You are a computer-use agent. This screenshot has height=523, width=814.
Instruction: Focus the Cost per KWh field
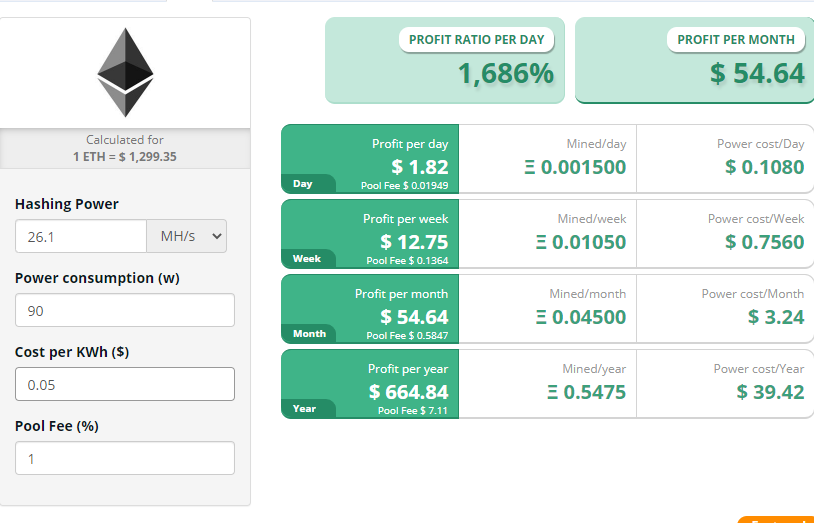pos(125,384)
